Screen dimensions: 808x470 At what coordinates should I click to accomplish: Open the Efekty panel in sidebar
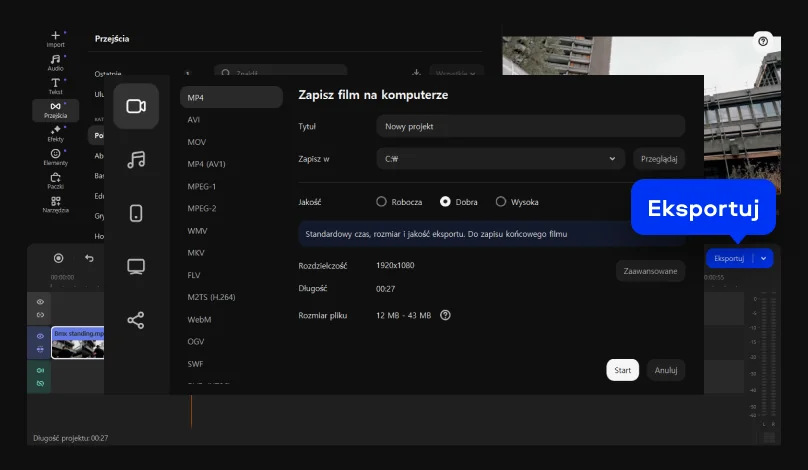click(56, 133)
